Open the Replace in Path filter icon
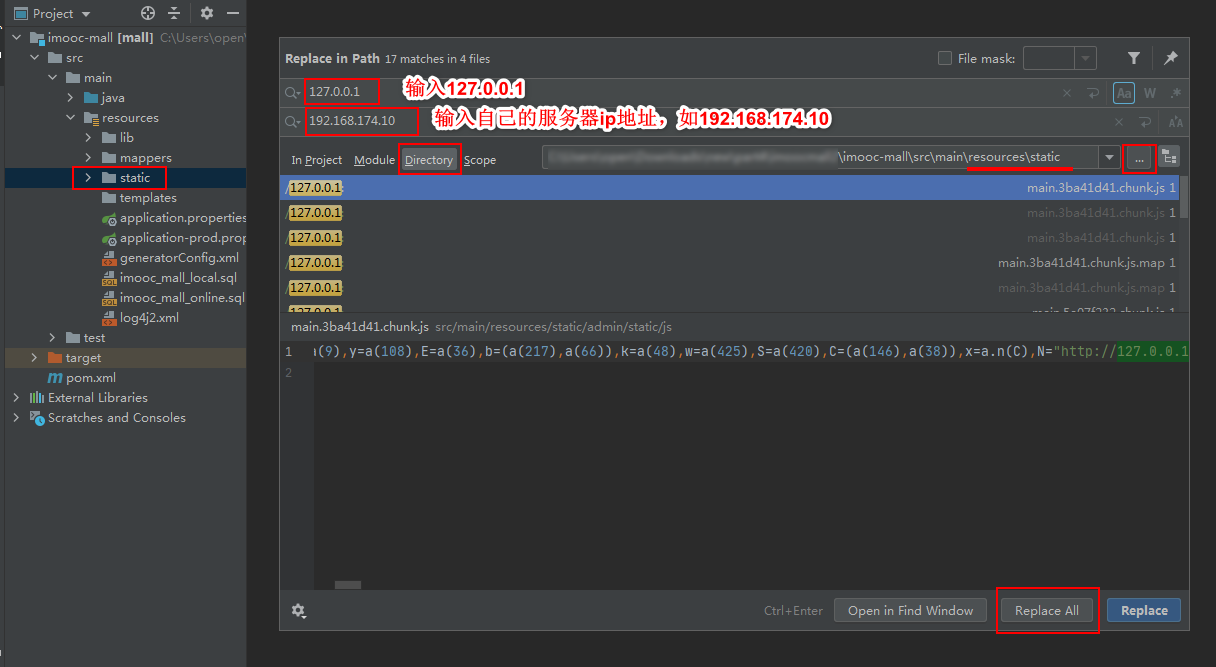The width and height of the screenshot is (1216, 667). coord(1134,58)
